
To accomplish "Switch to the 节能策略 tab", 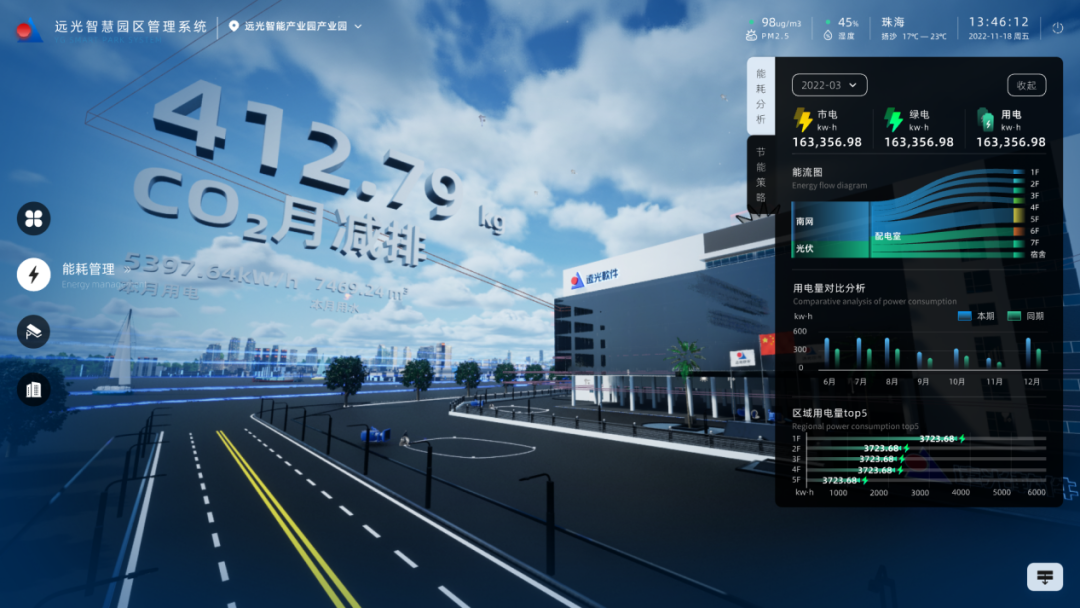I will 760,175.
